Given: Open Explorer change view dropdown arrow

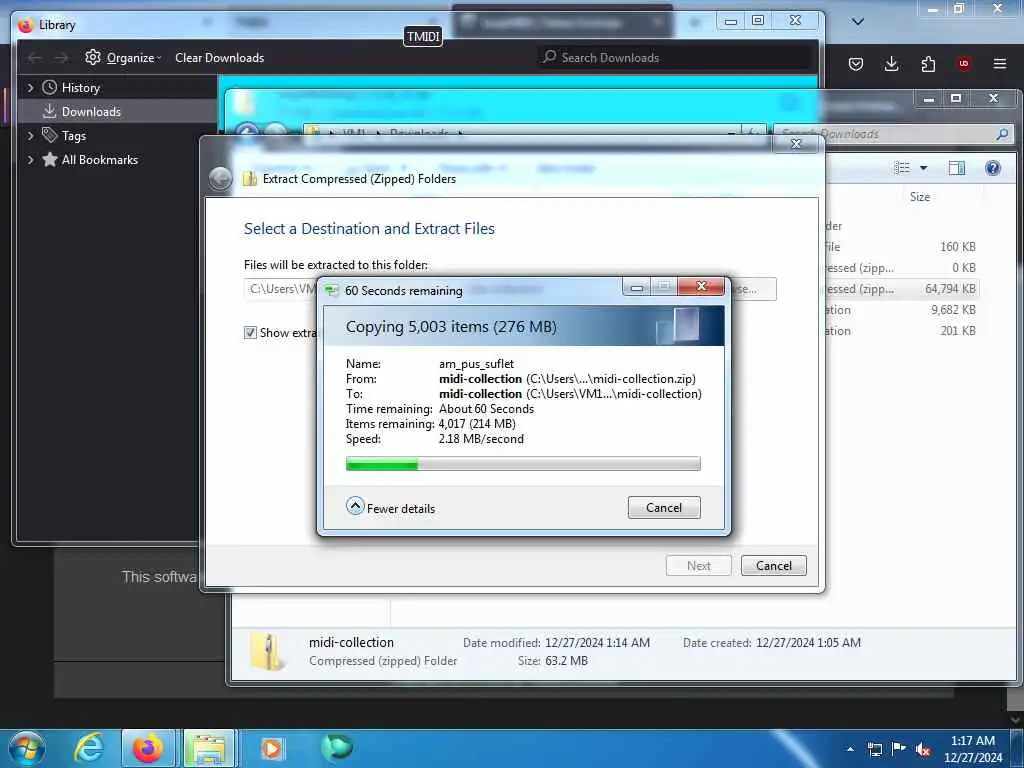Looking at the screenshot, I should pos(923,168).
